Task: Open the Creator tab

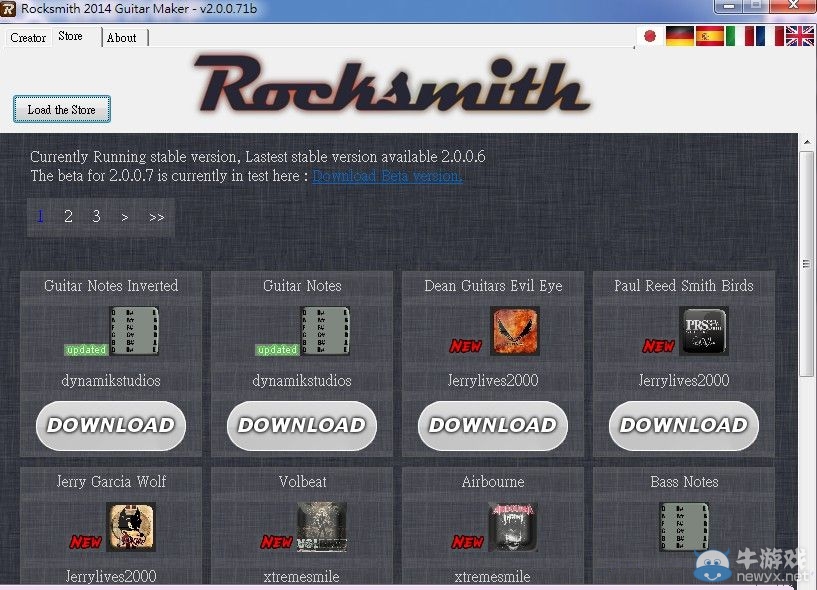Action: (x=28, y=38)
